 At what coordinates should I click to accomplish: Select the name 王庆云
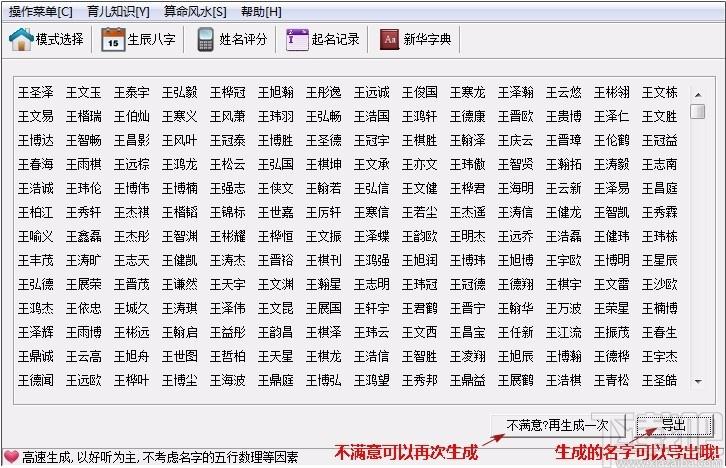coord(515,140)
